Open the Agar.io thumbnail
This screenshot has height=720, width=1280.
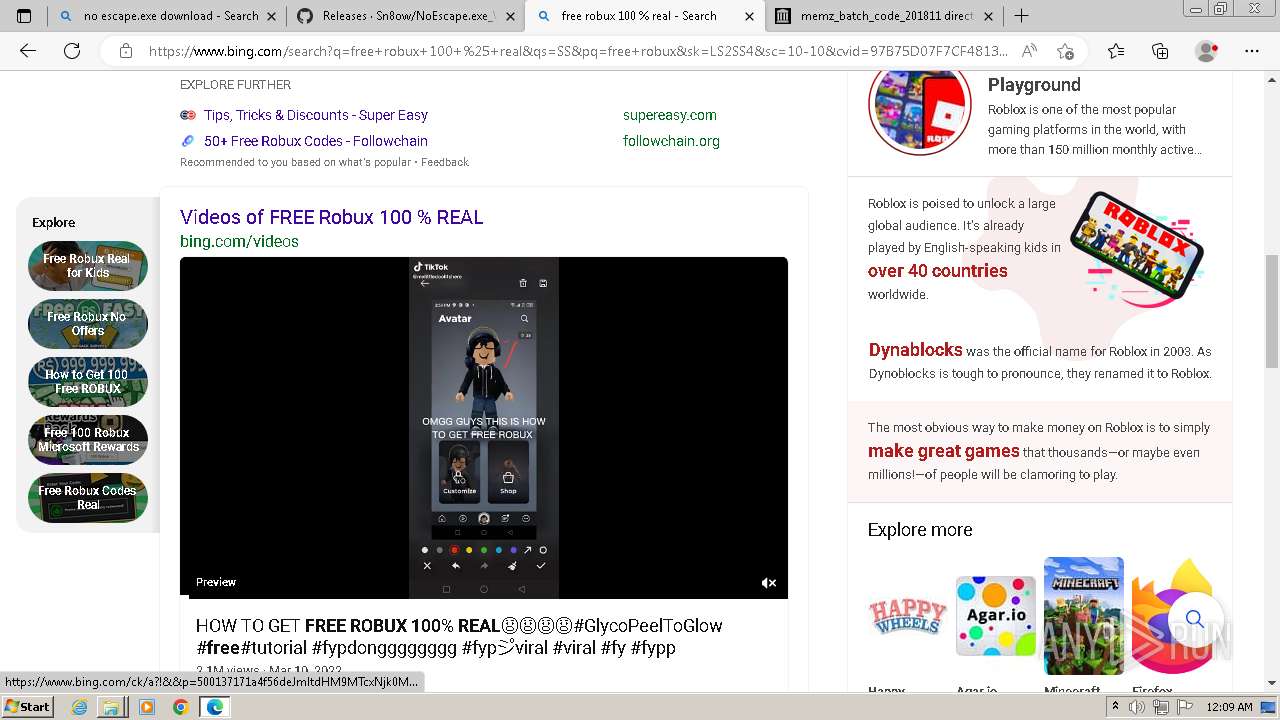pyautogui.click(x=995, y=616)
